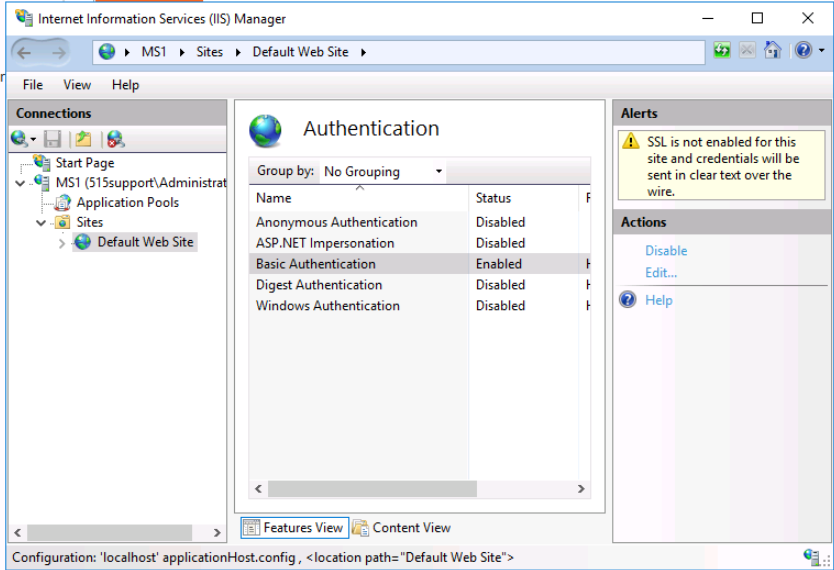Expand the Default Web Site node
834x570 pixels.
(x=62, y=243)
